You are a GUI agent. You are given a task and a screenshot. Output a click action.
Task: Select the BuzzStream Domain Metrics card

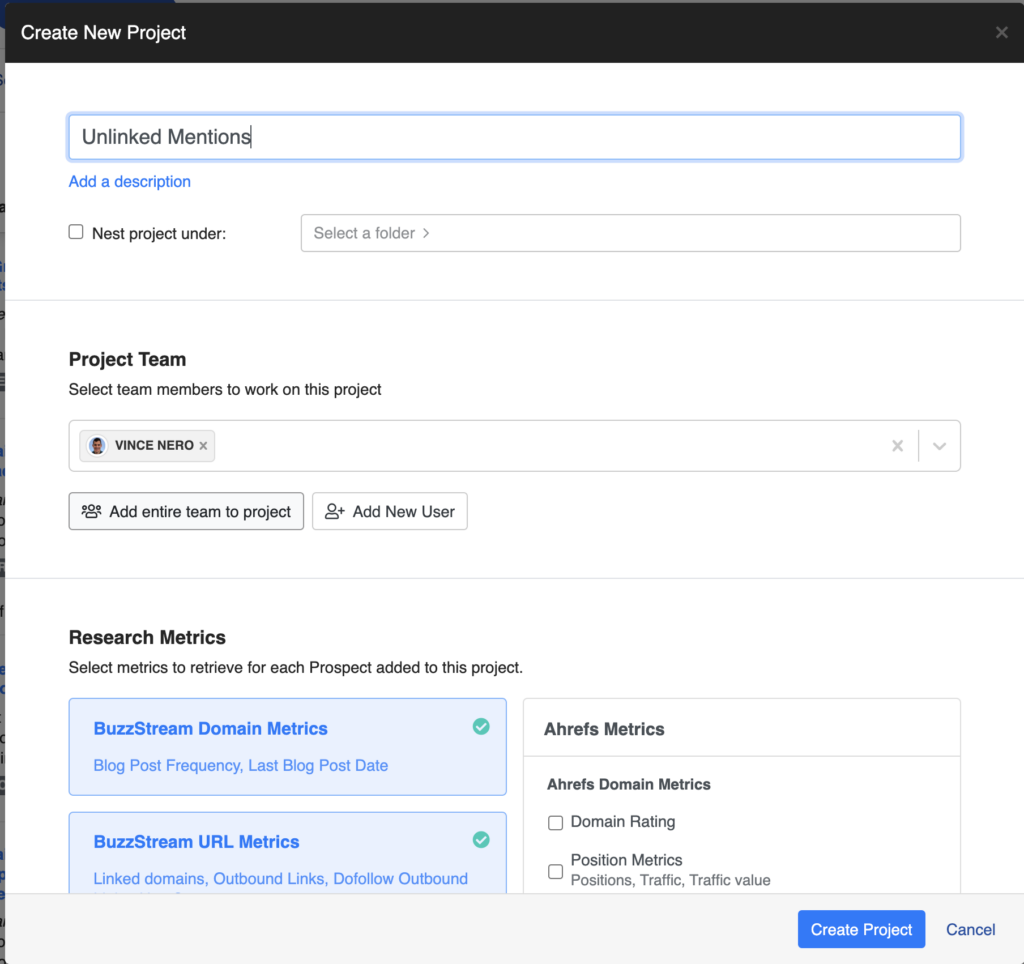coord(287,747)
